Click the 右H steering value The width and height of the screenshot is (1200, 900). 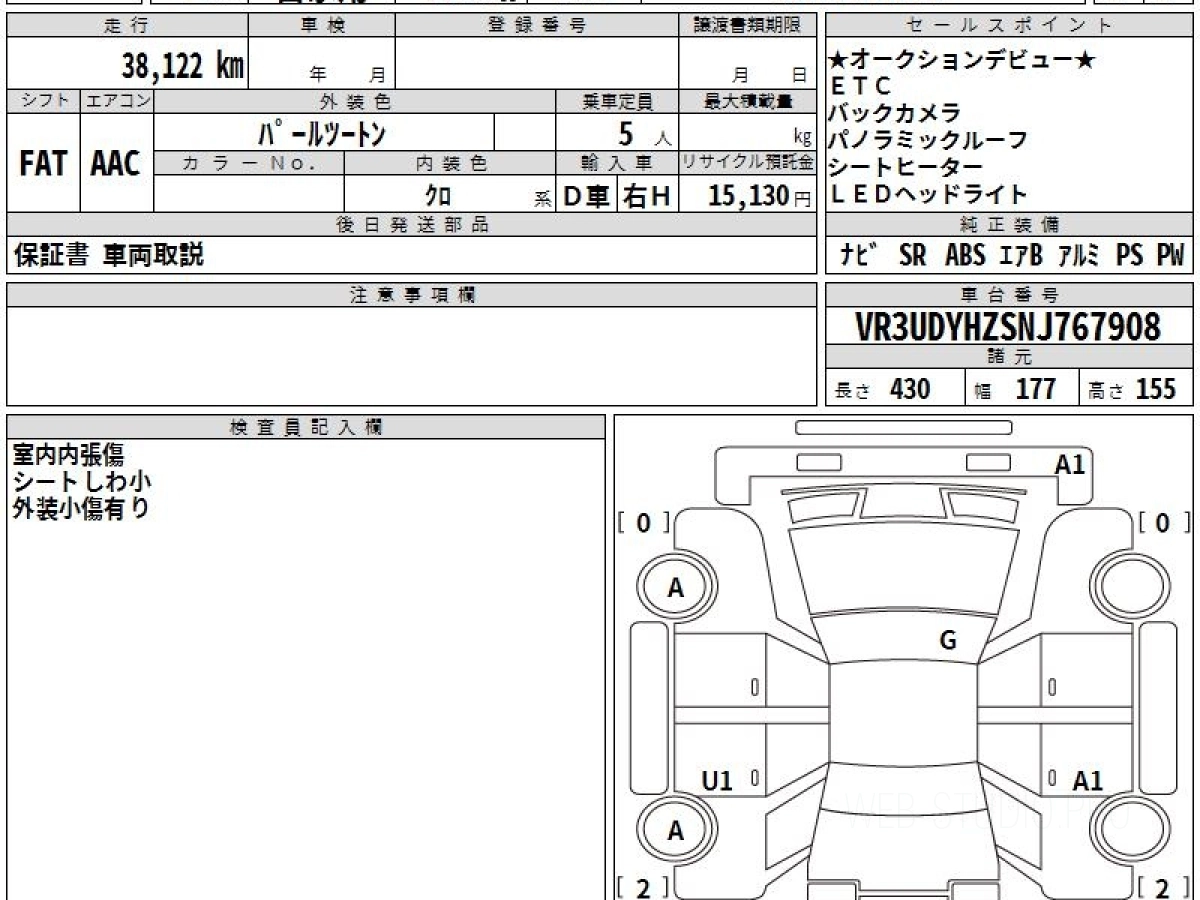click(647, 196)
